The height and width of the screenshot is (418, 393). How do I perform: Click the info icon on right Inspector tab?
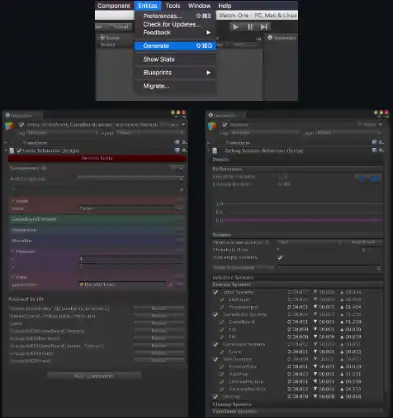[x=211, y=115]
